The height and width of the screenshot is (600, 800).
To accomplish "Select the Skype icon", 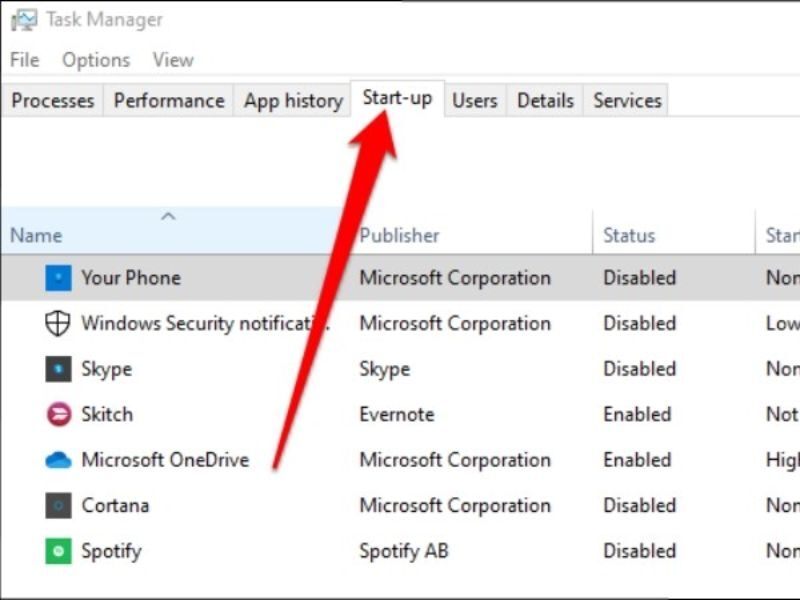I will (x=57, y=369).
